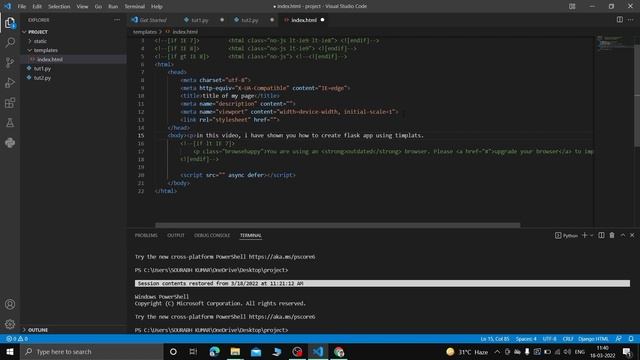Switch to the PROBLEMS panel tab
This screenshot has height=360, width=640.
click(146, 236)
